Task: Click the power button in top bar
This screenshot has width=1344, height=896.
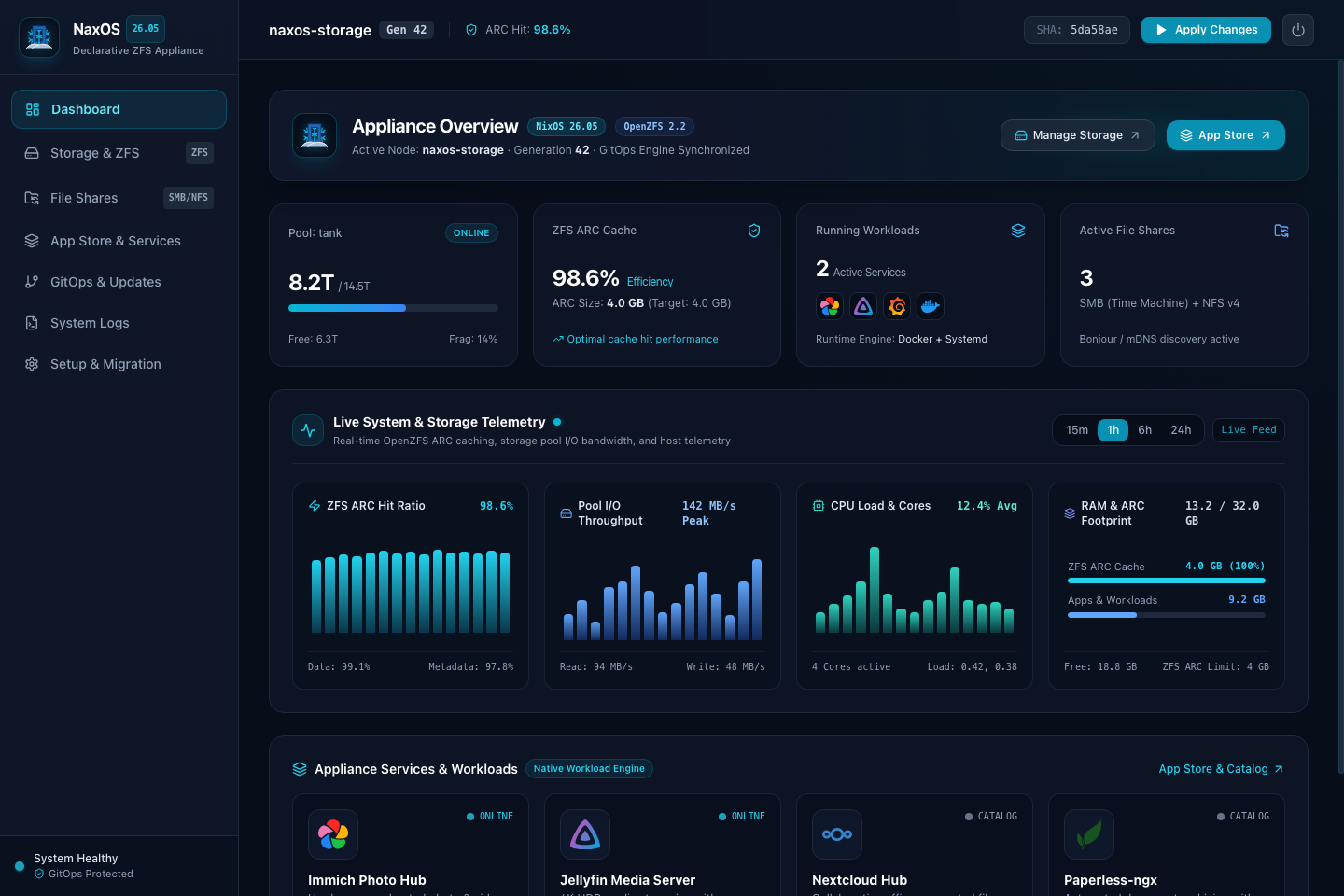Action: 1298,30
